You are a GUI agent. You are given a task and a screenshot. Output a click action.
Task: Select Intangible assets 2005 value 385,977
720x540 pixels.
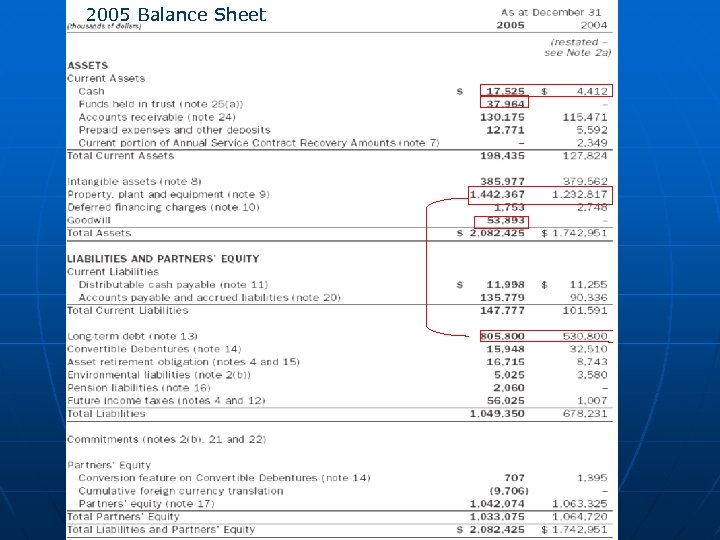(x=502, y=181)
